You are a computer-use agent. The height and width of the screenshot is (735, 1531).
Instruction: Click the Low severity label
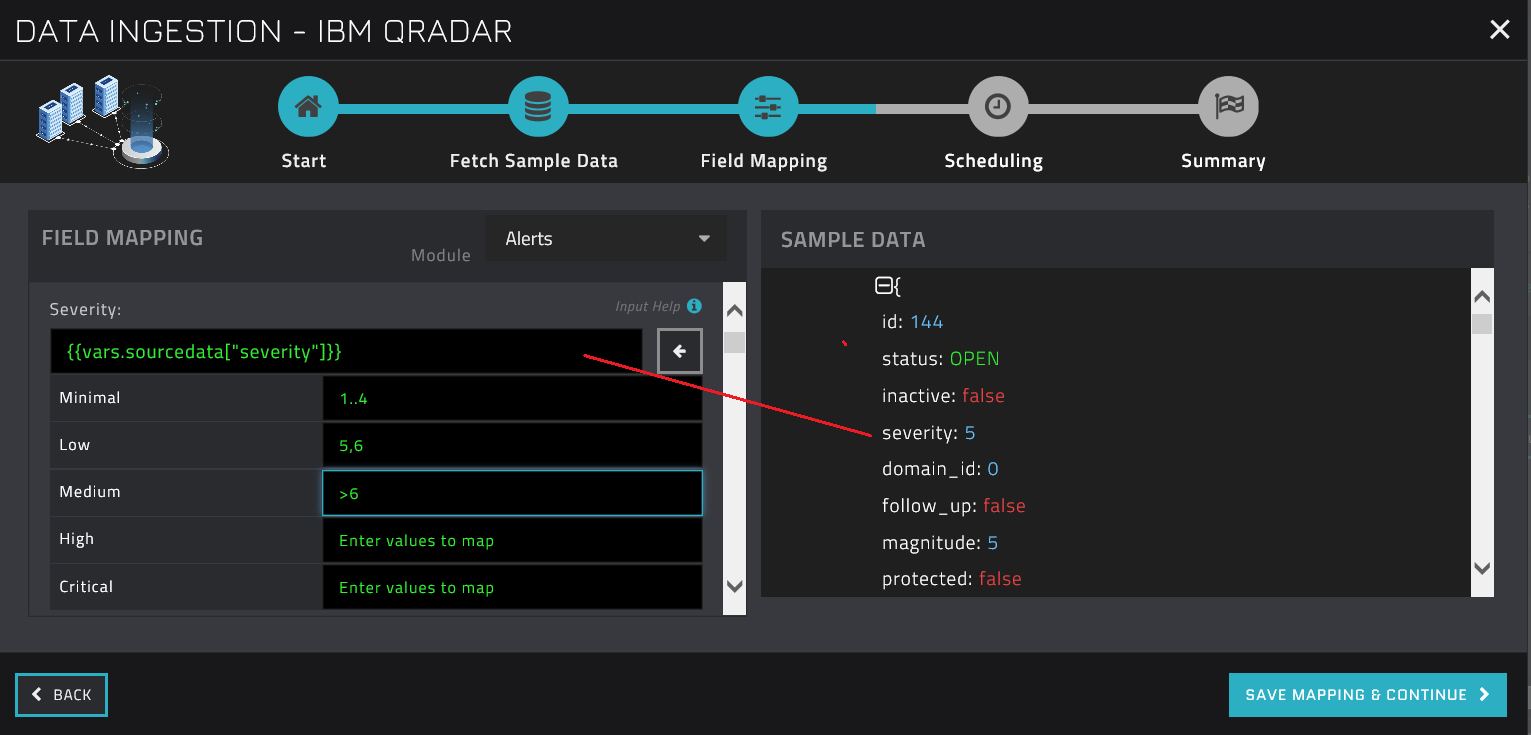point(75,445)
